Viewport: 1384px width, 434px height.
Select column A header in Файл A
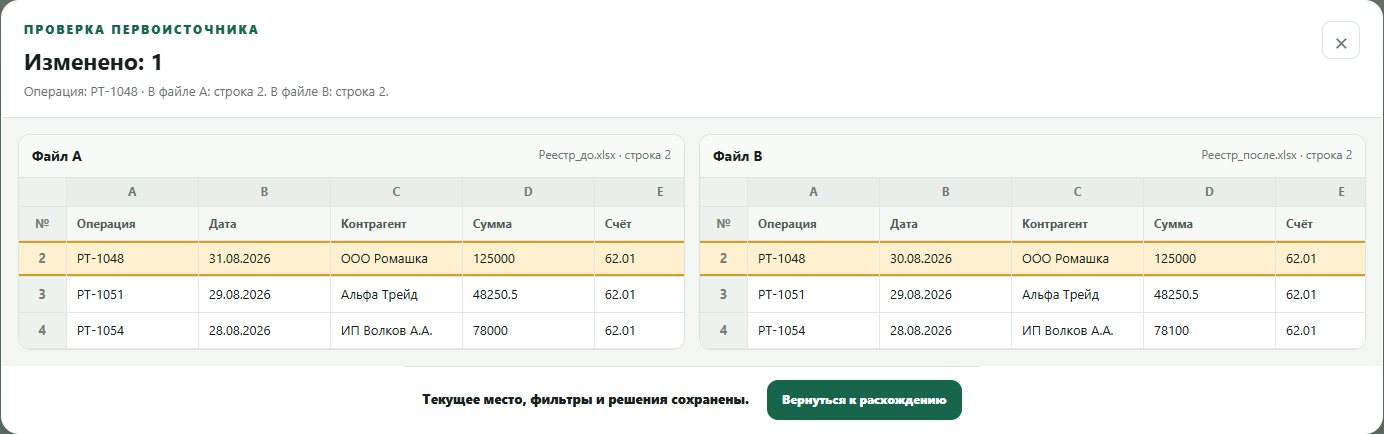pos(132,191)
